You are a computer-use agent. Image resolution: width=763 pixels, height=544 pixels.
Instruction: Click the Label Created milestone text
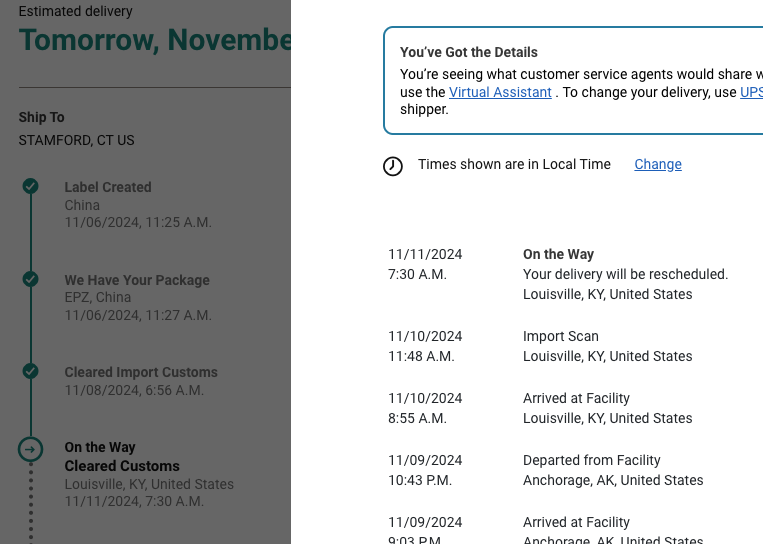pyautogui.click(x=108, y=187)
